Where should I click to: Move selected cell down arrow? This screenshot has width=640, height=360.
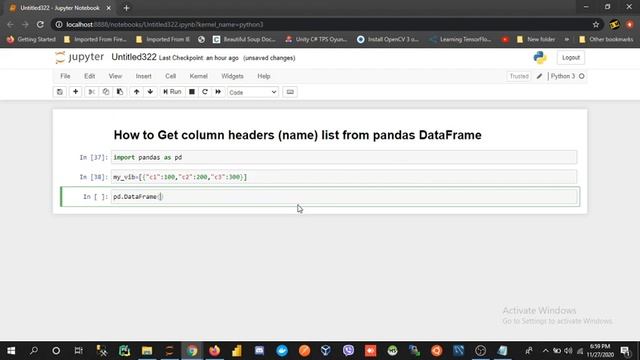[150, 92]
